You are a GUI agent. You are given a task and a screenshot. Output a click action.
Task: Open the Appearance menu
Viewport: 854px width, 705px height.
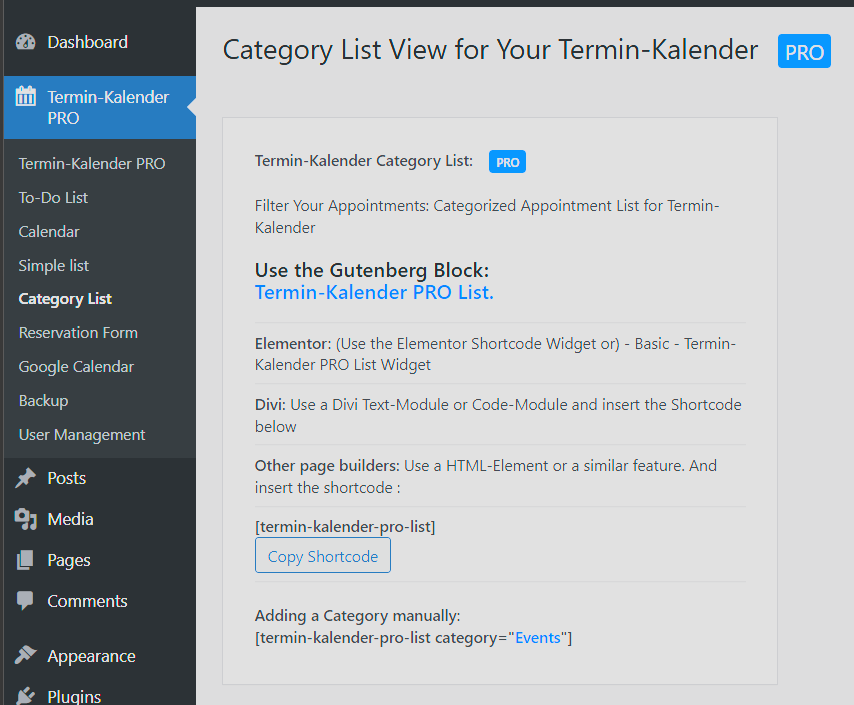tap(100, 656)
